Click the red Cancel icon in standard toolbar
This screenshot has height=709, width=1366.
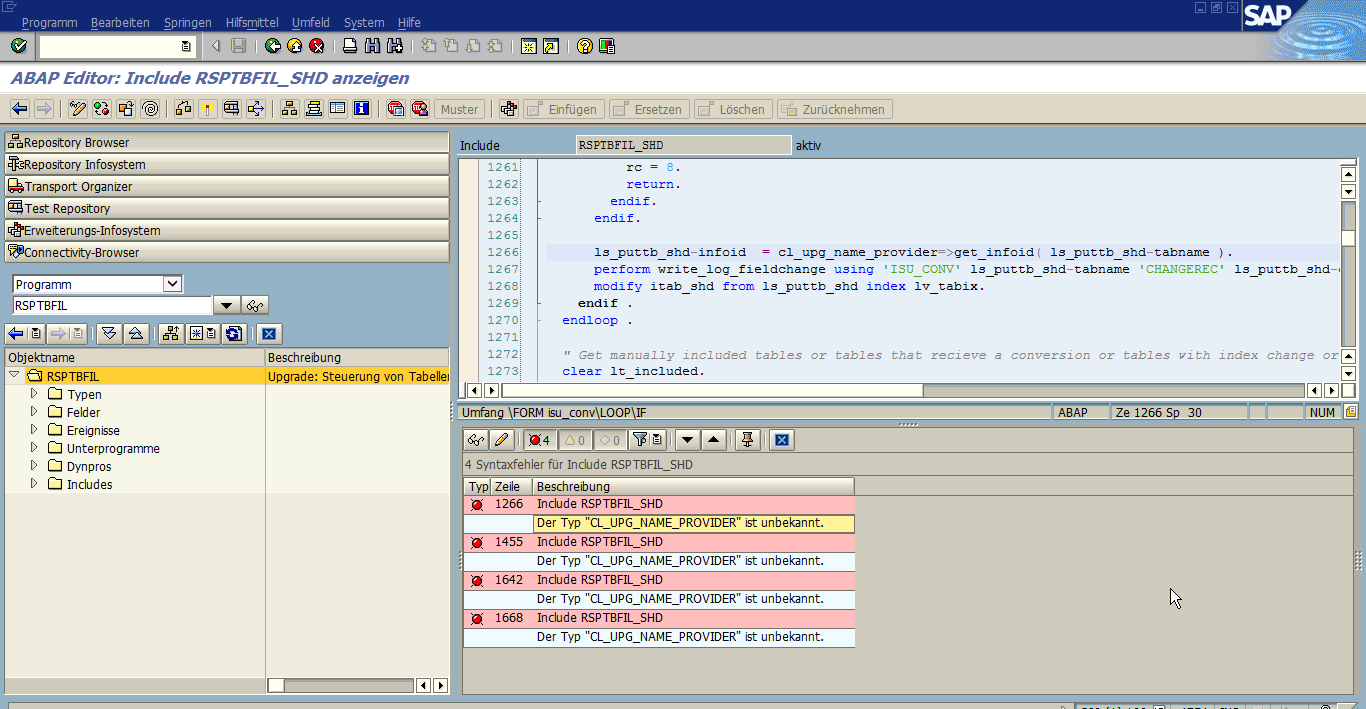(x=317, y=46)
